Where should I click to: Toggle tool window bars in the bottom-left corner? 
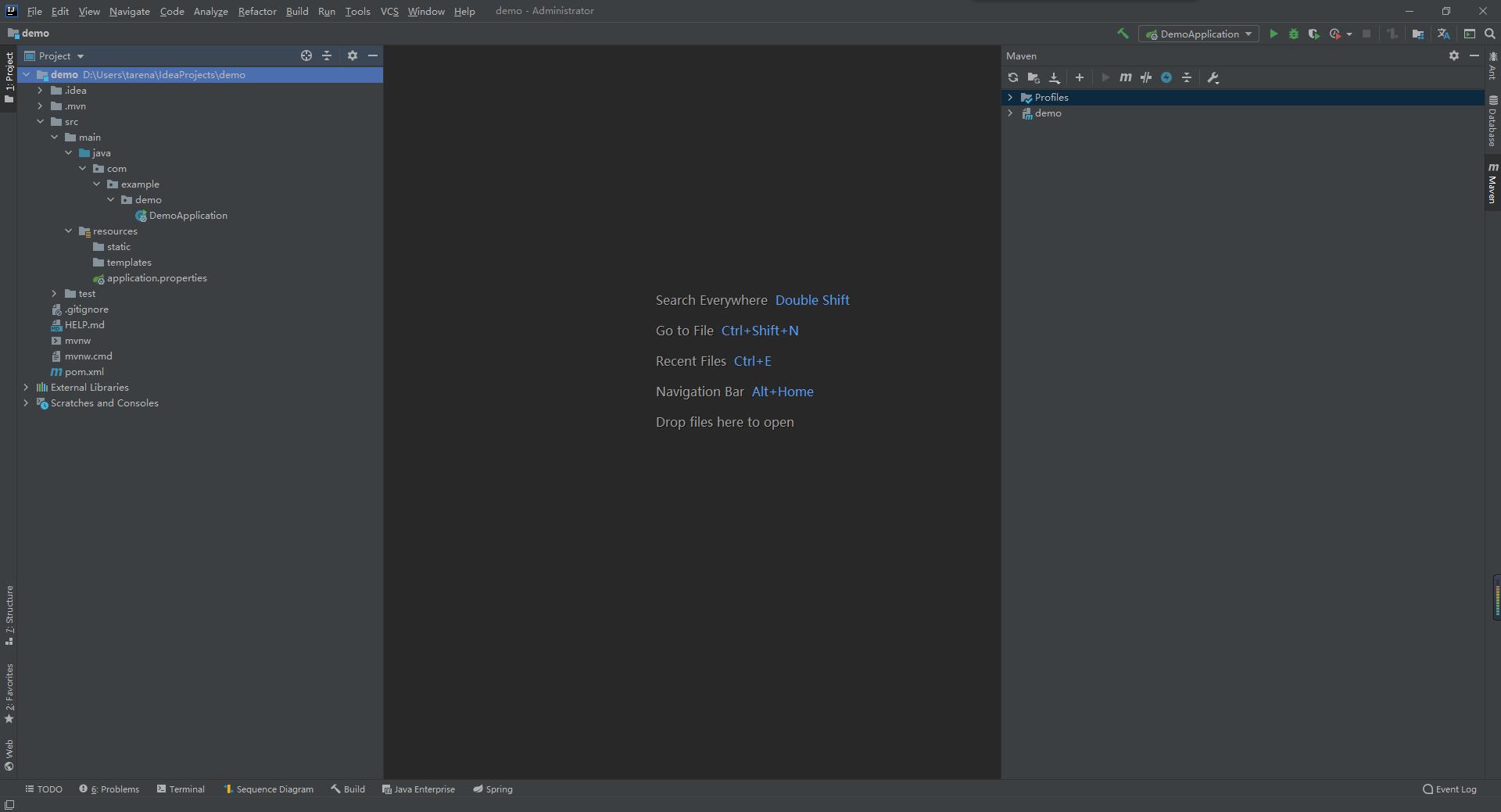tap(9, 805)
